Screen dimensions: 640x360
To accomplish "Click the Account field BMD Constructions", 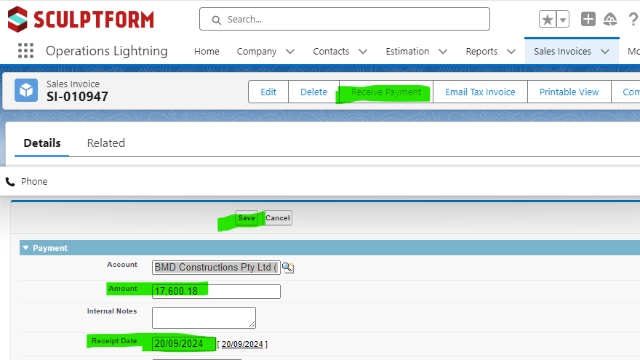I will coord(216,267).
